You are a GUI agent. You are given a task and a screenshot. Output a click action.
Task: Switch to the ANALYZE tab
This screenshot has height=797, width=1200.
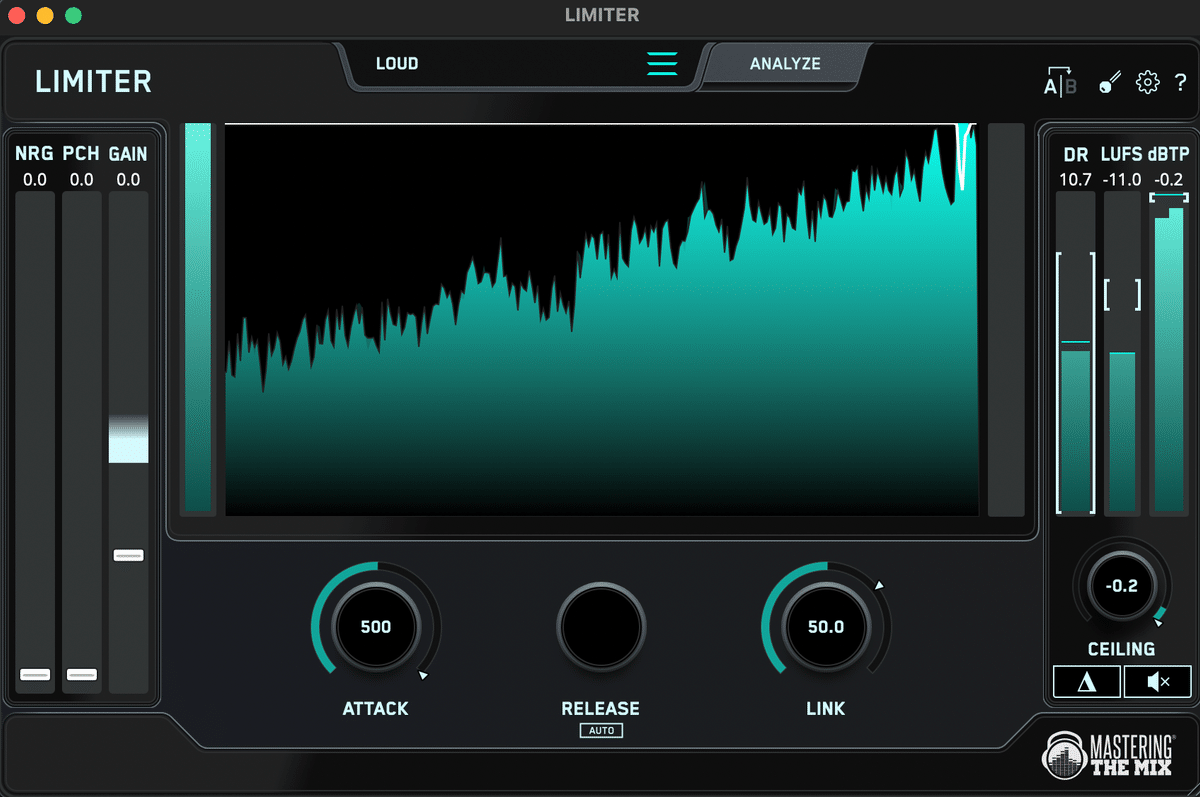[x=785, y=63]
